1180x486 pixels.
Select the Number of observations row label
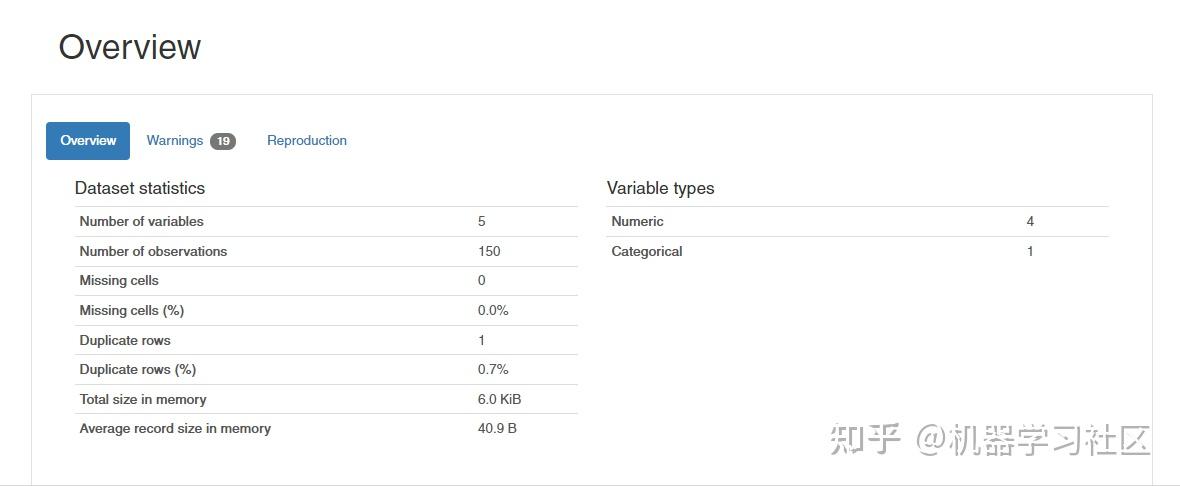coord(153,251)
